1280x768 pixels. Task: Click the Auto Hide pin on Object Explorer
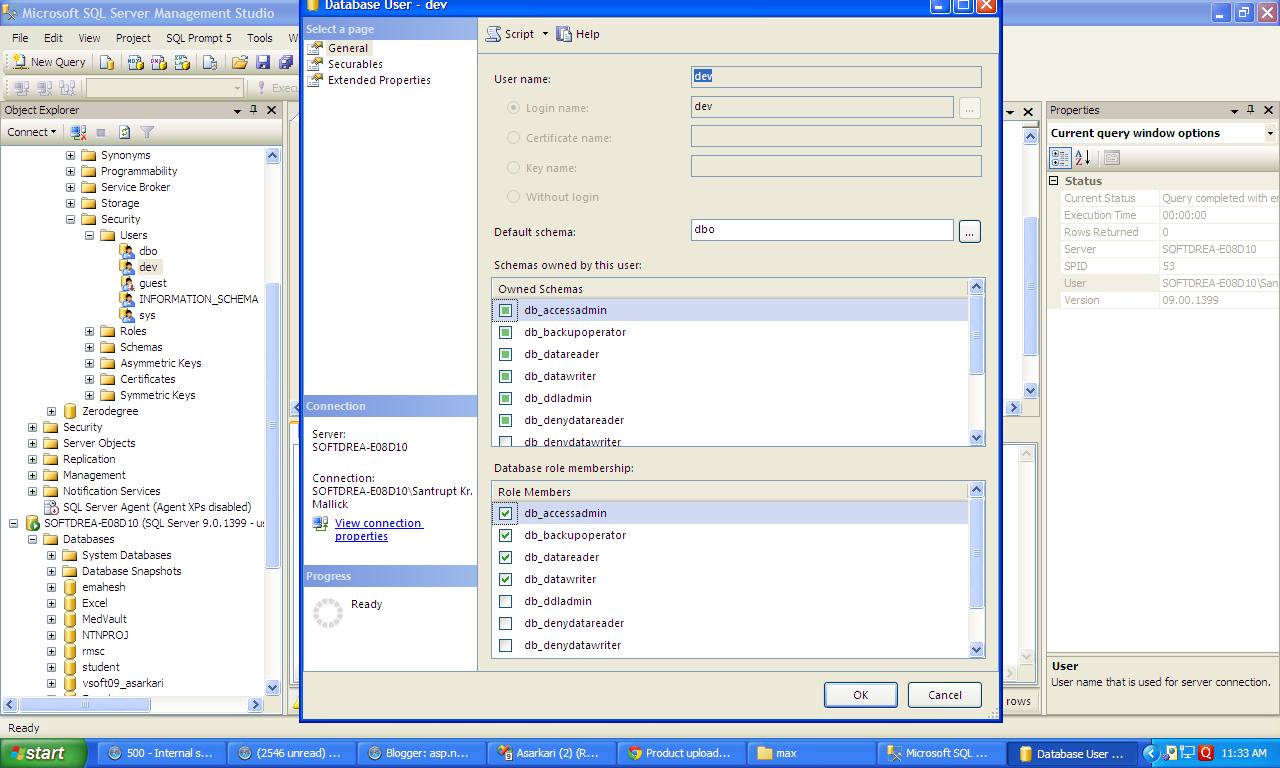click(x=253, y=110)
